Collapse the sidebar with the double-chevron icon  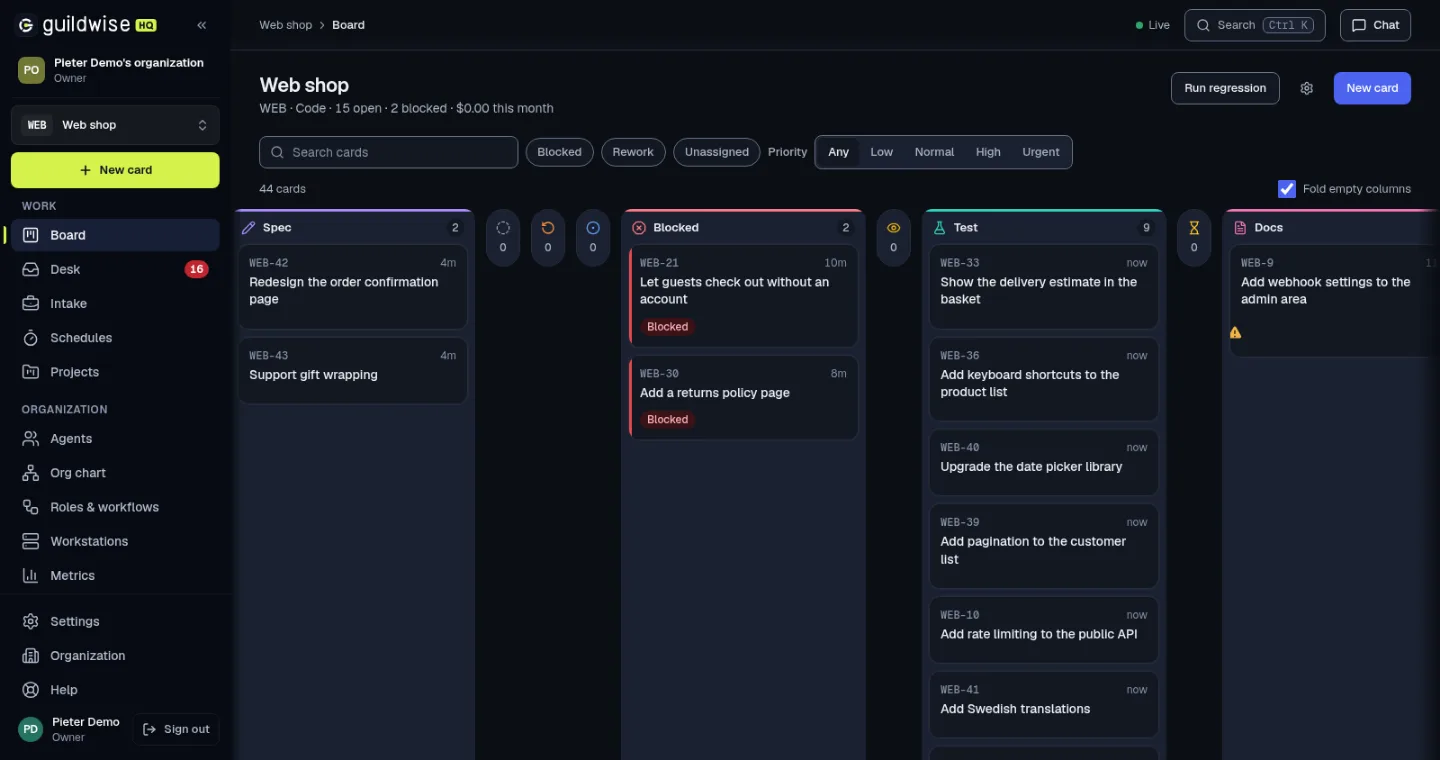coord(202,25)
